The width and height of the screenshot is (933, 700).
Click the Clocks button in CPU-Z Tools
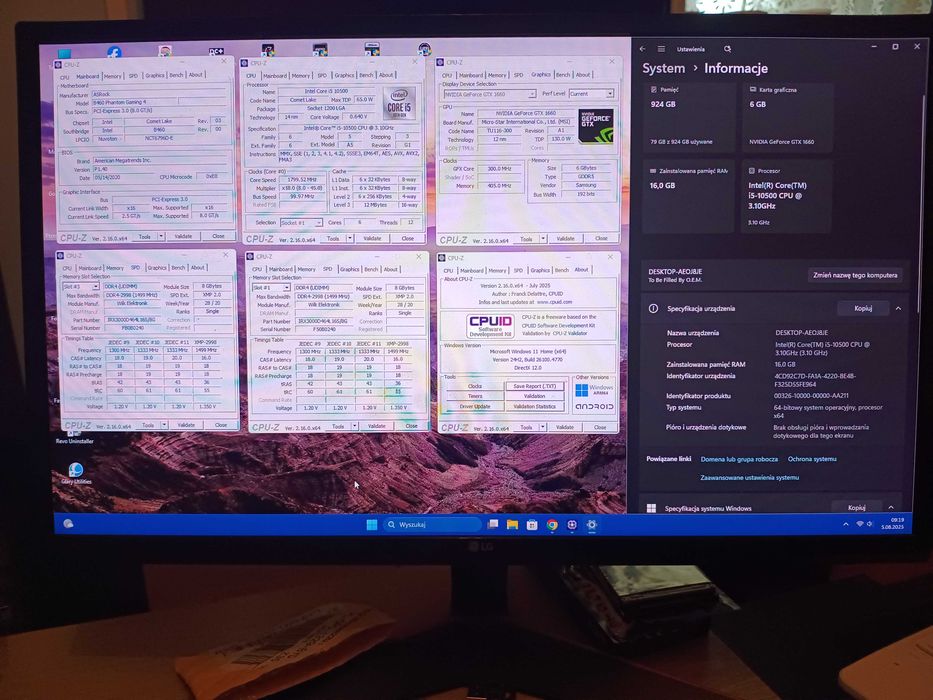(474, 386)
